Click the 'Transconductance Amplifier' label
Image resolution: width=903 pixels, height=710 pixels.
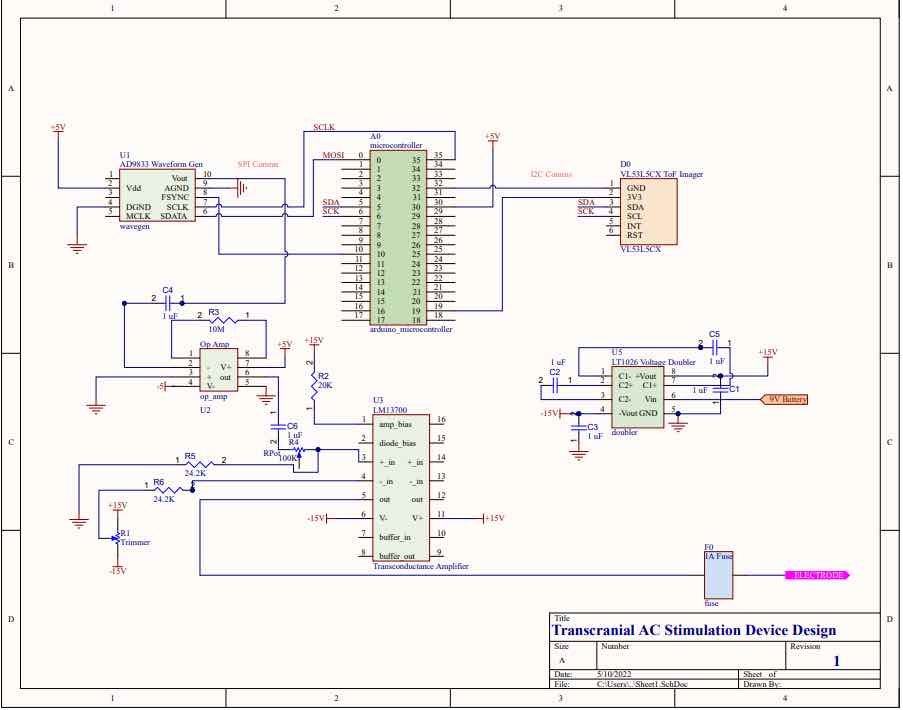(x=420, y=567)
